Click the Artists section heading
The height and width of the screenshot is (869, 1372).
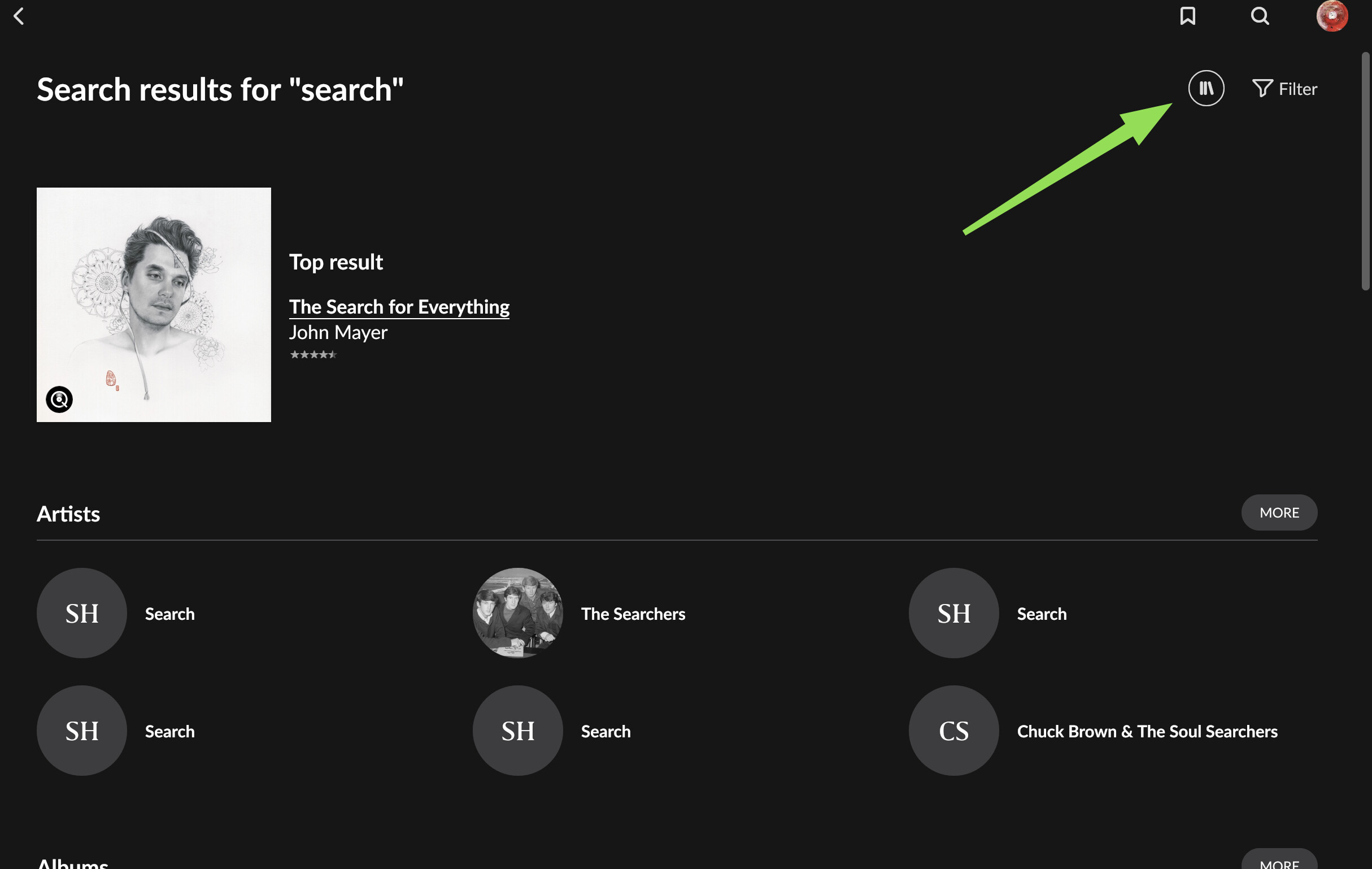click(x=68, y=514)
